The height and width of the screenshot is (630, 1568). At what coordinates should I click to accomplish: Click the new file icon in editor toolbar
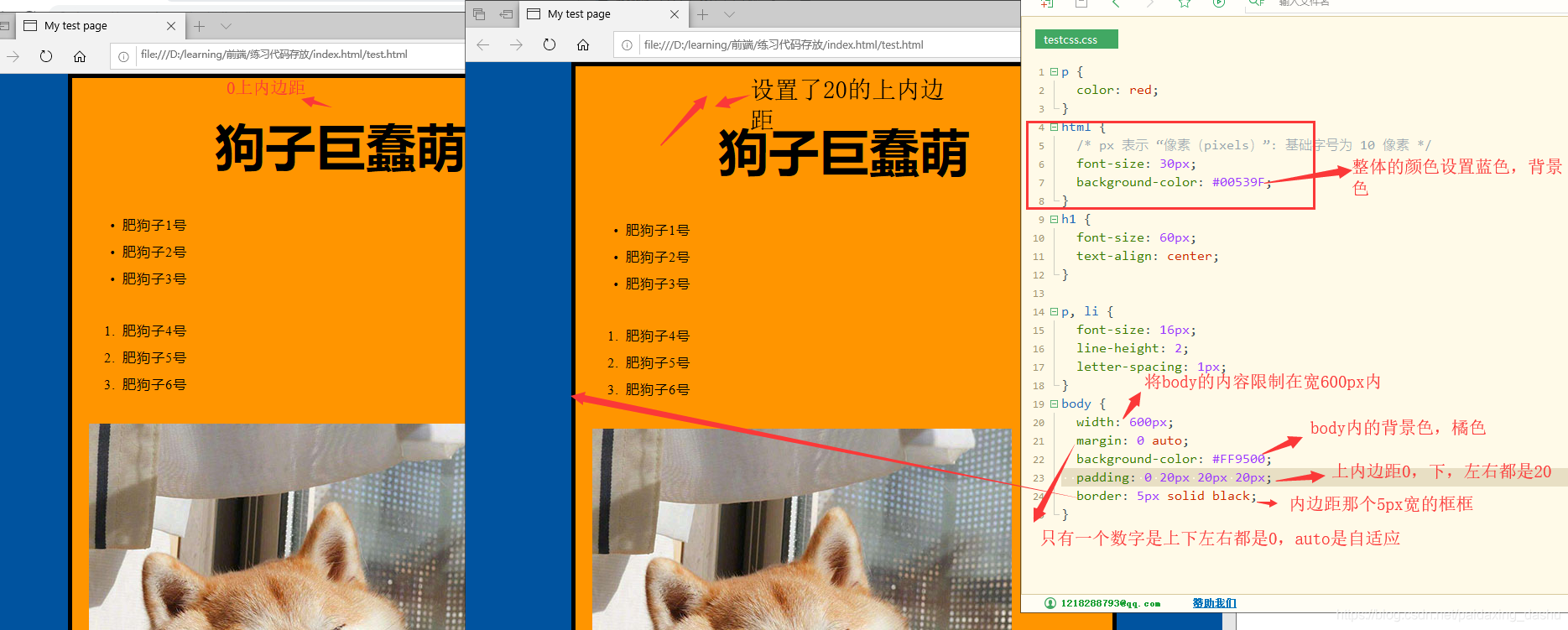[1047, 3]
